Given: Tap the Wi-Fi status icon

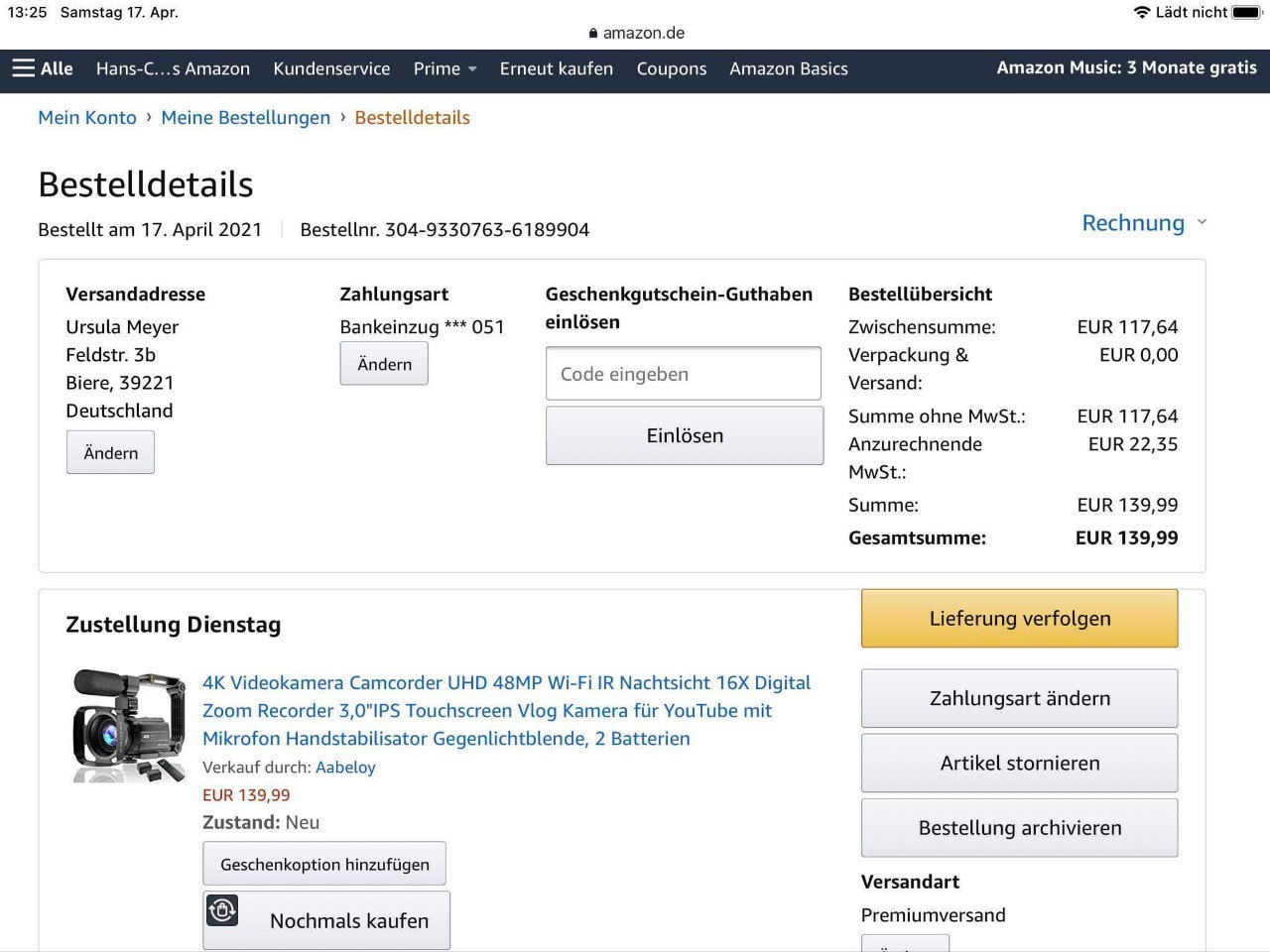Looking at the screenshot, I should point(1141,12).
